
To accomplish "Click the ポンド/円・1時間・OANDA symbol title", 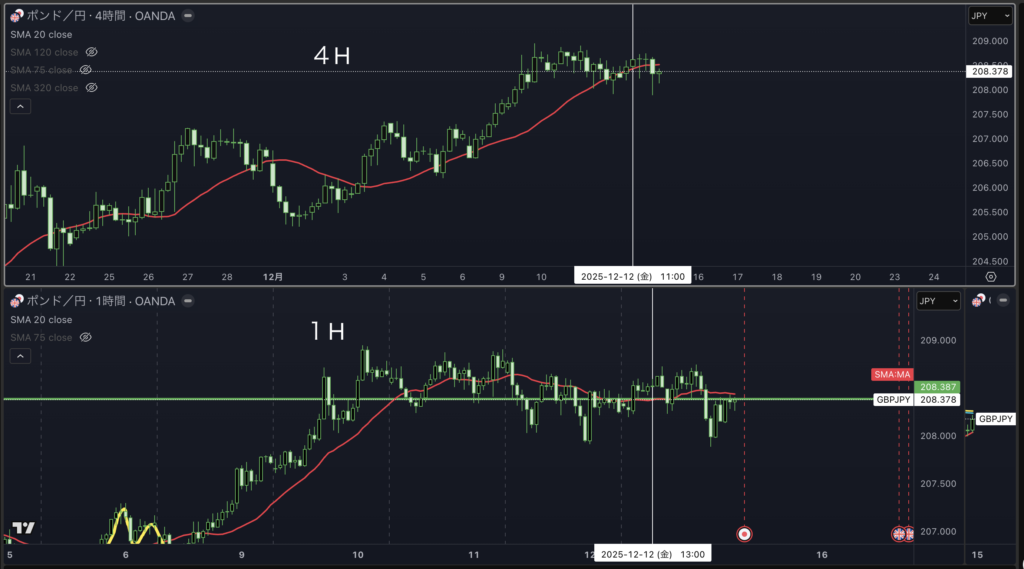I will [x=100, y=301].
